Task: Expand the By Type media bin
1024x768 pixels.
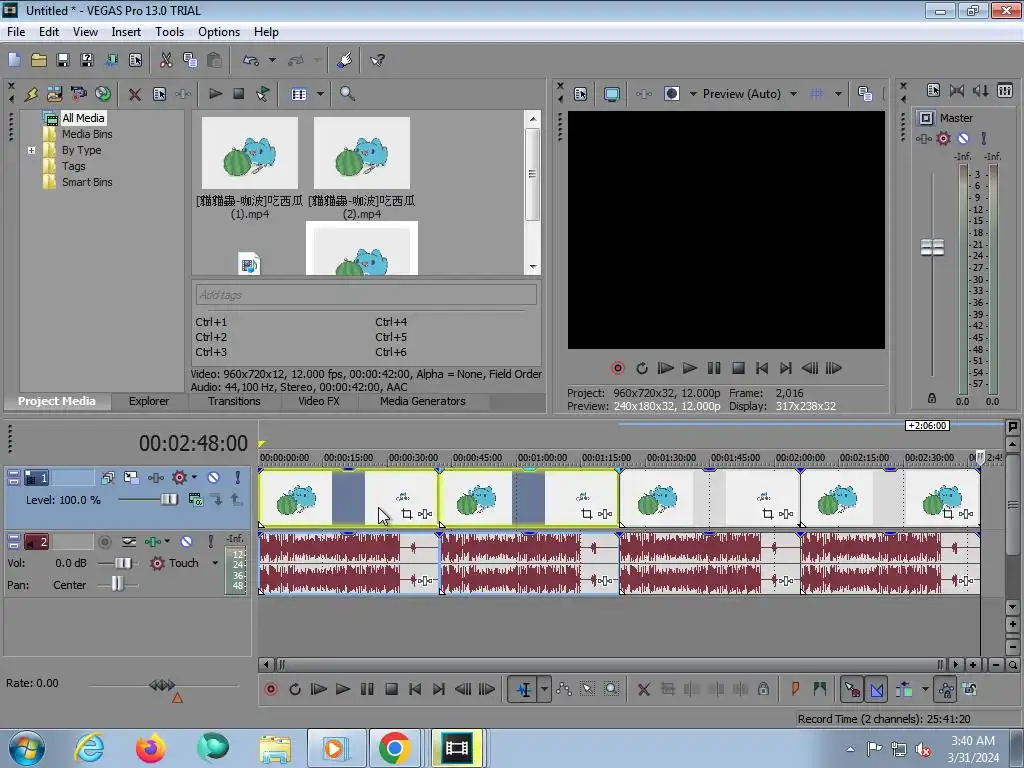Action: coord(31,150)
